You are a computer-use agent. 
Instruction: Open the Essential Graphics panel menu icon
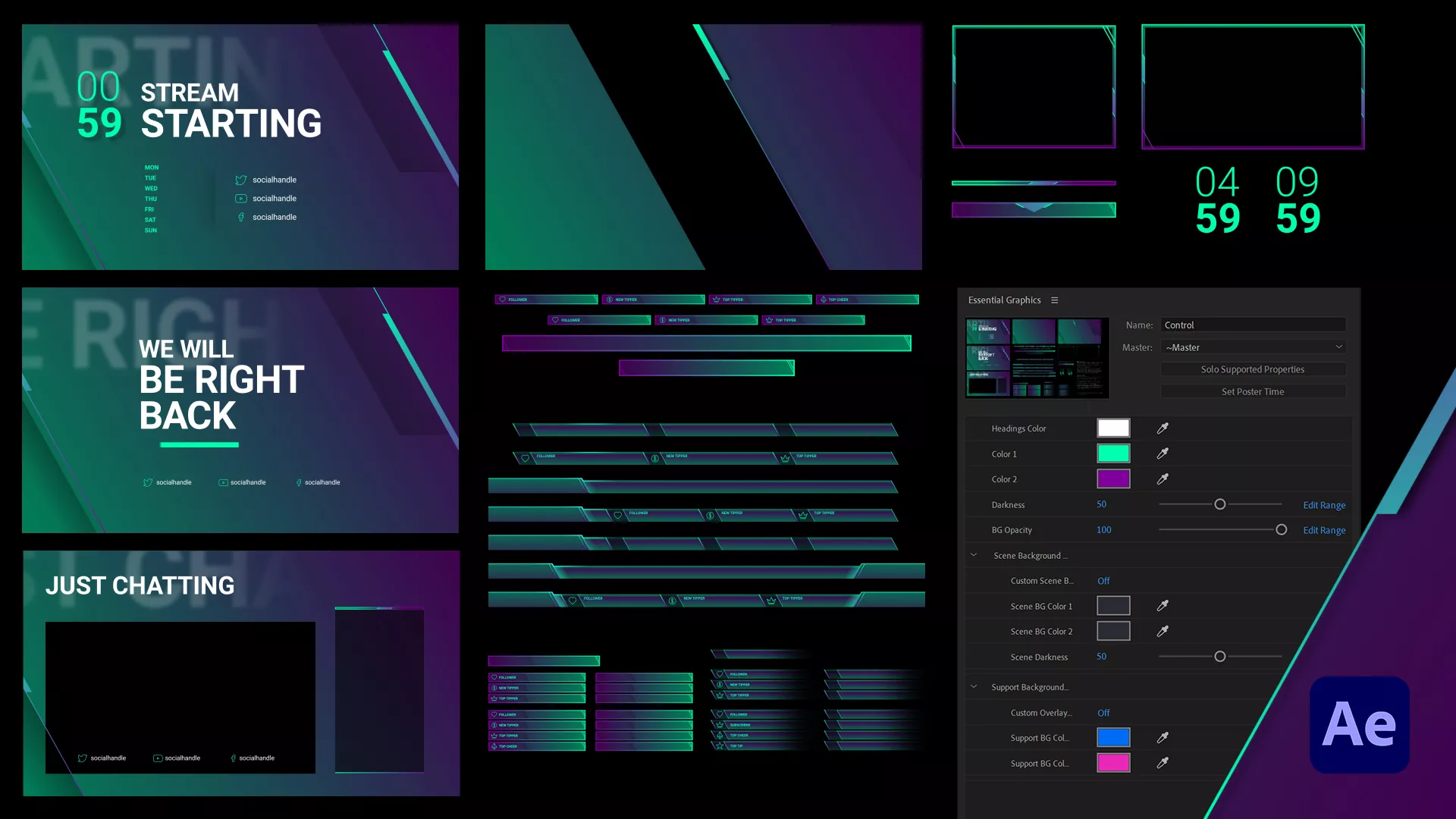1054,300
